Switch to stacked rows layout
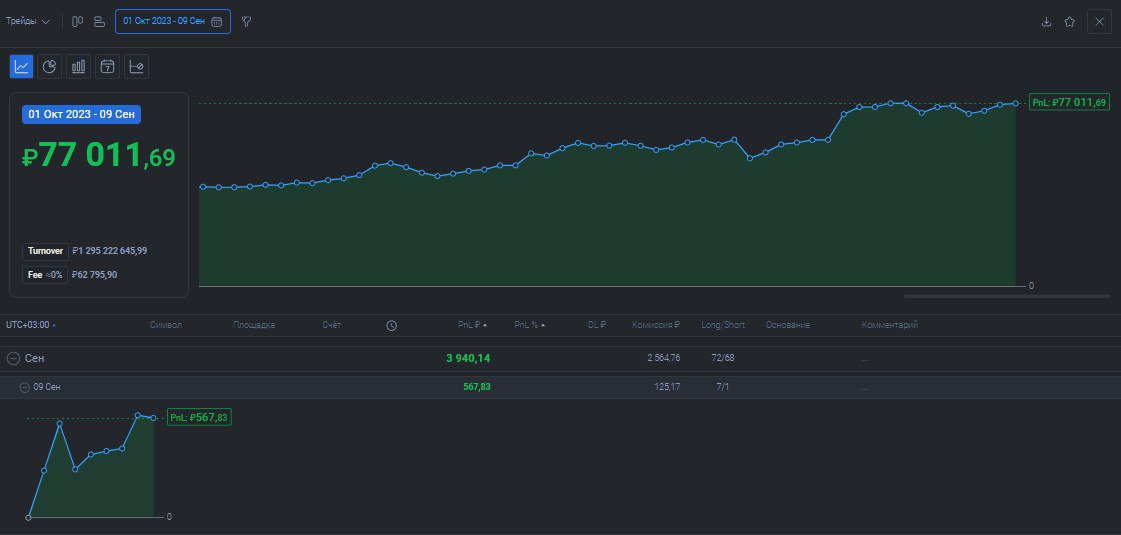The image size is (1121, 535). (99, 21)
